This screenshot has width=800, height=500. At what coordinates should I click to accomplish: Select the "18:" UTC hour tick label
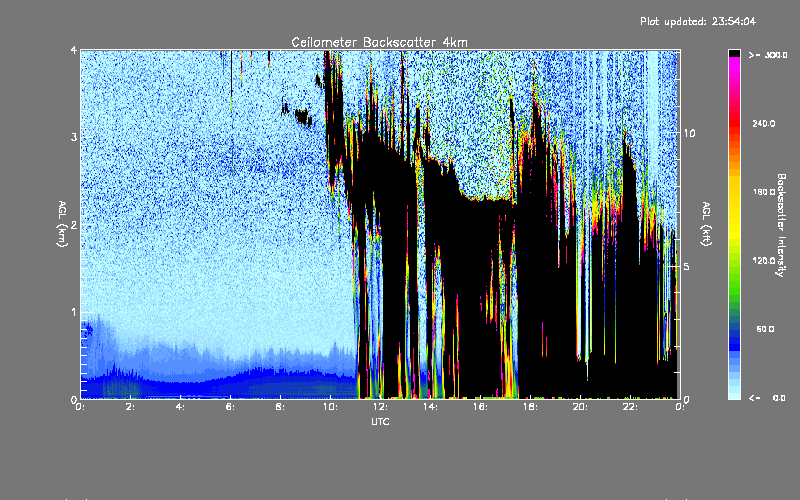tap(530, 407)
